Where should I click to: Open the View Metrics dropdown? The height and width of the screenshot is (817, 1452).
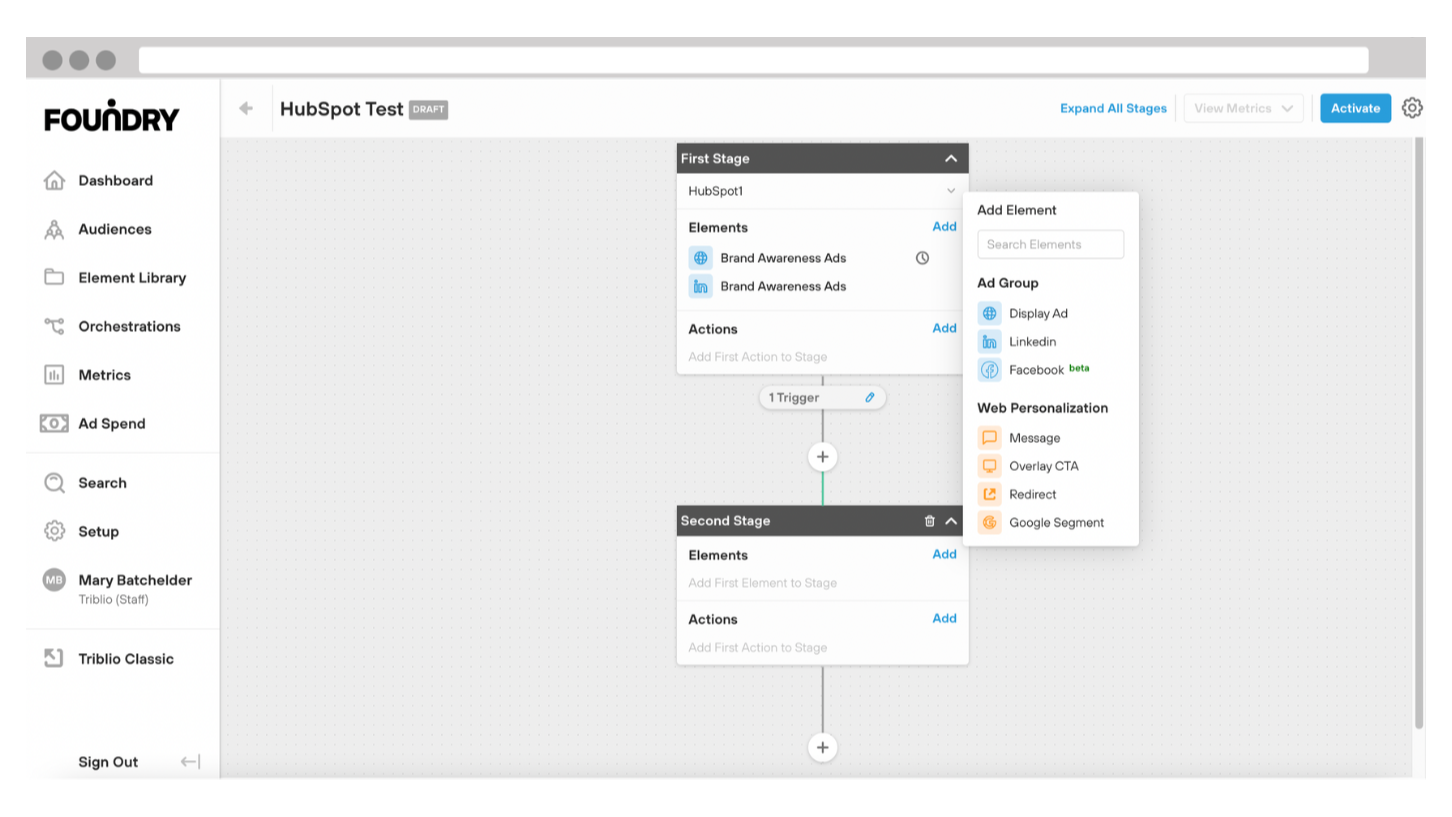(1242, 108)
